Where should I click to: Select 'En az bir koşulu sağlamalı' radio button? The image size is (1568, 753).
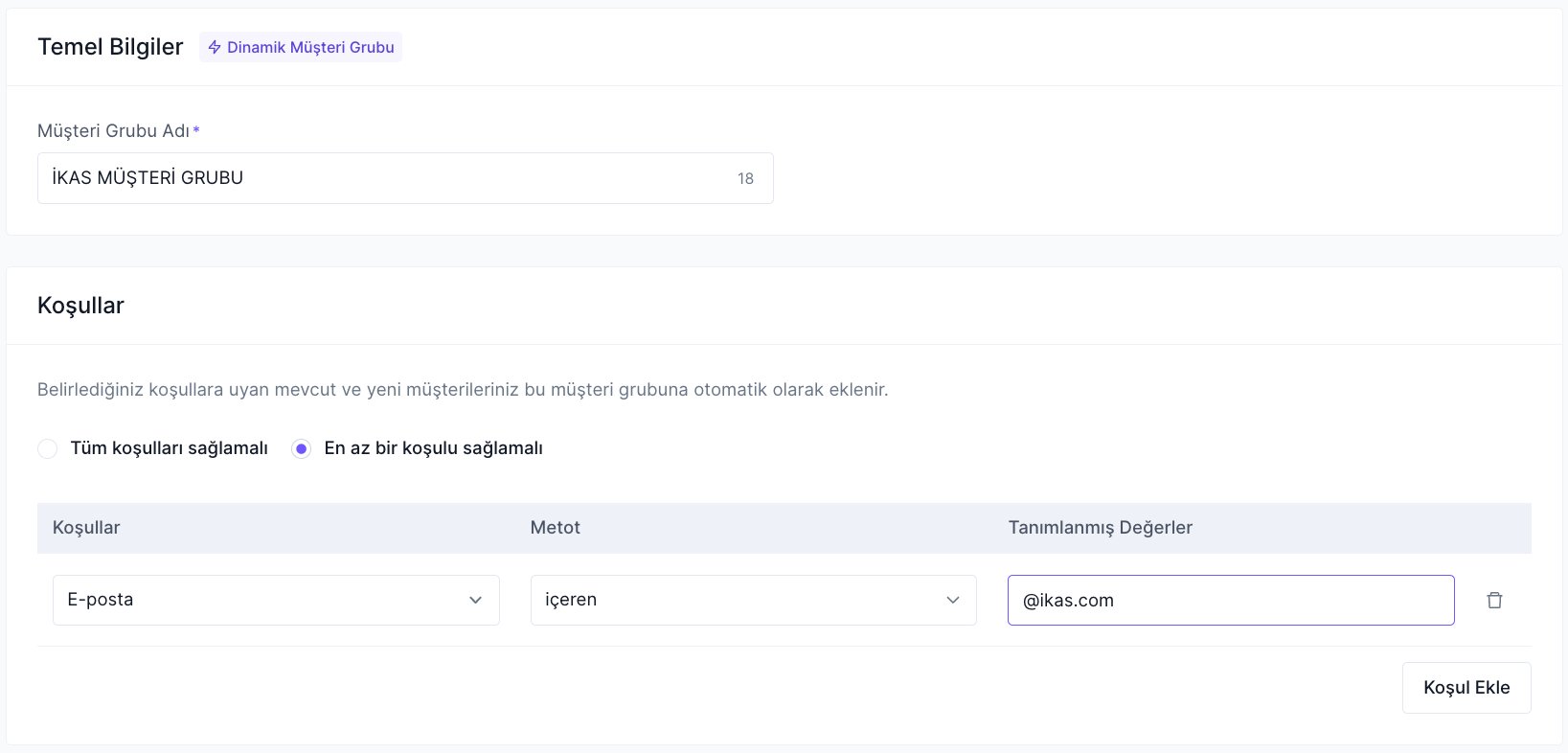coord(301,448)
